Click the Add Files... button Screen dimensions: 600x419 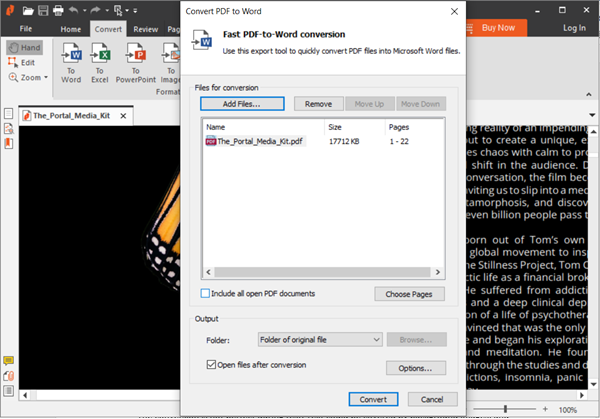tap(242, 104)
